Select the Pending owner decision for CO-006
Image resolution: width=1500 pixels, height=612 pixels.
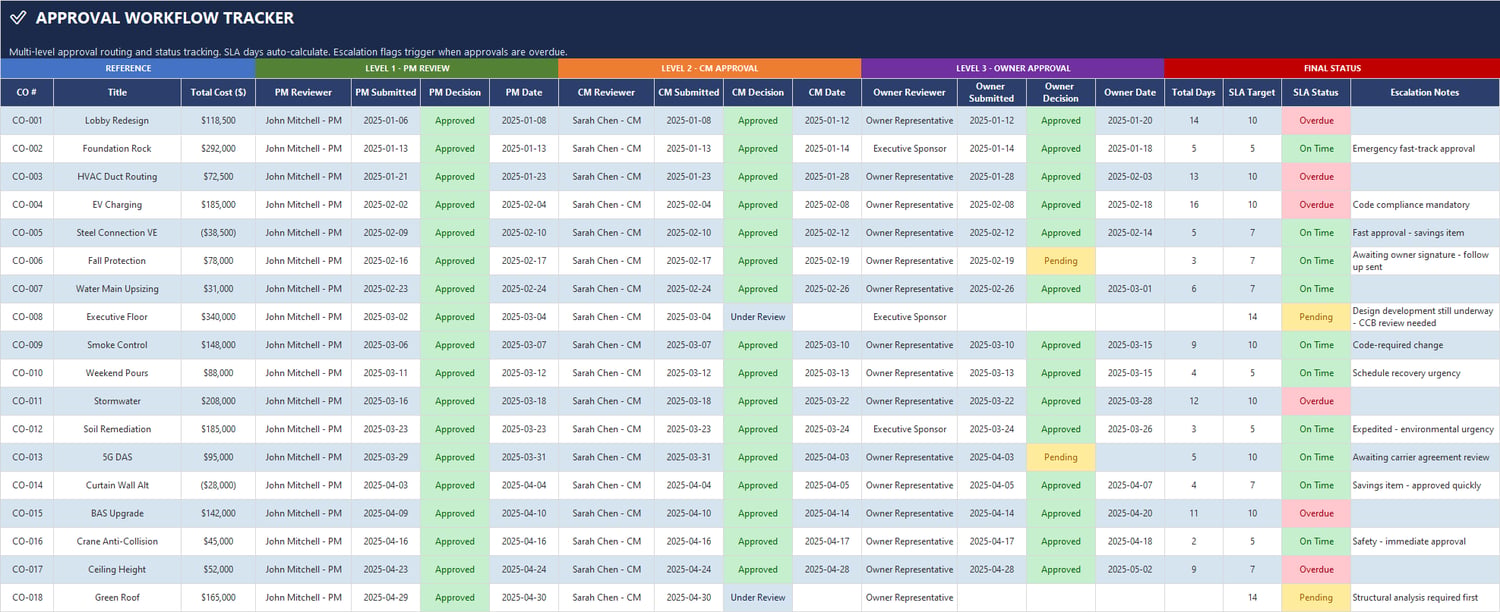coord(1061,260)
